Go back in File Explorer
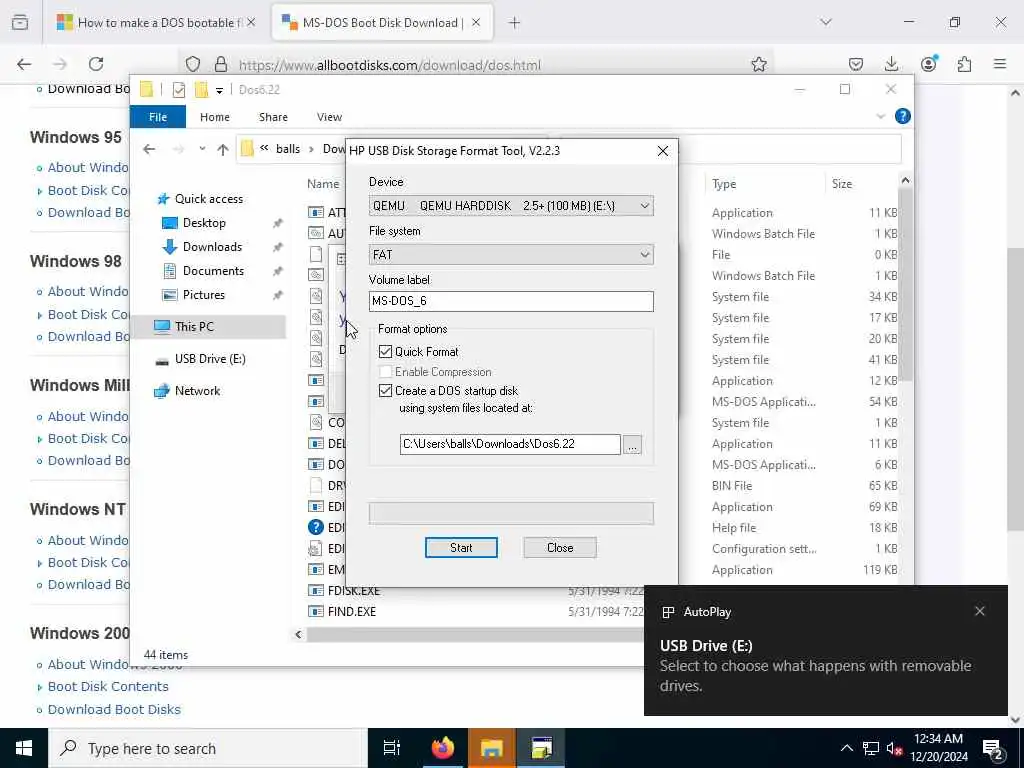The height and width of the screenshot is (768, 1024). click(149, 150)
